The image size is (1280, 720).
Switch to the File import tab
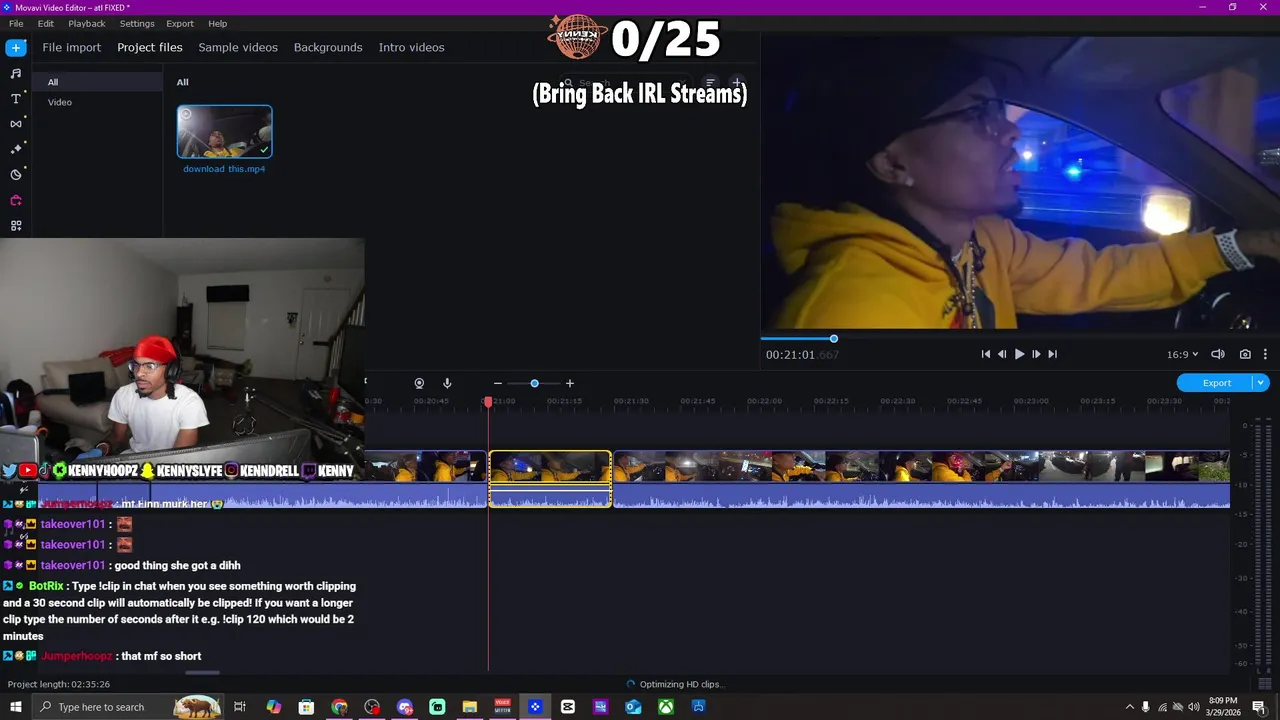pos(71,47)
